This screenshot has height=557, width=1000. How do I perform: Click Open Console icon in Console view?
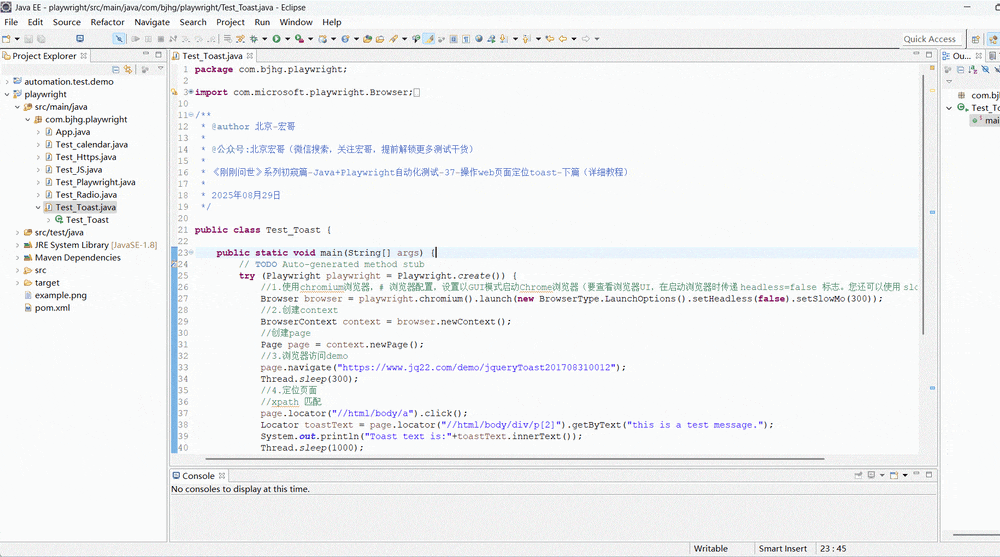point(893,475)
